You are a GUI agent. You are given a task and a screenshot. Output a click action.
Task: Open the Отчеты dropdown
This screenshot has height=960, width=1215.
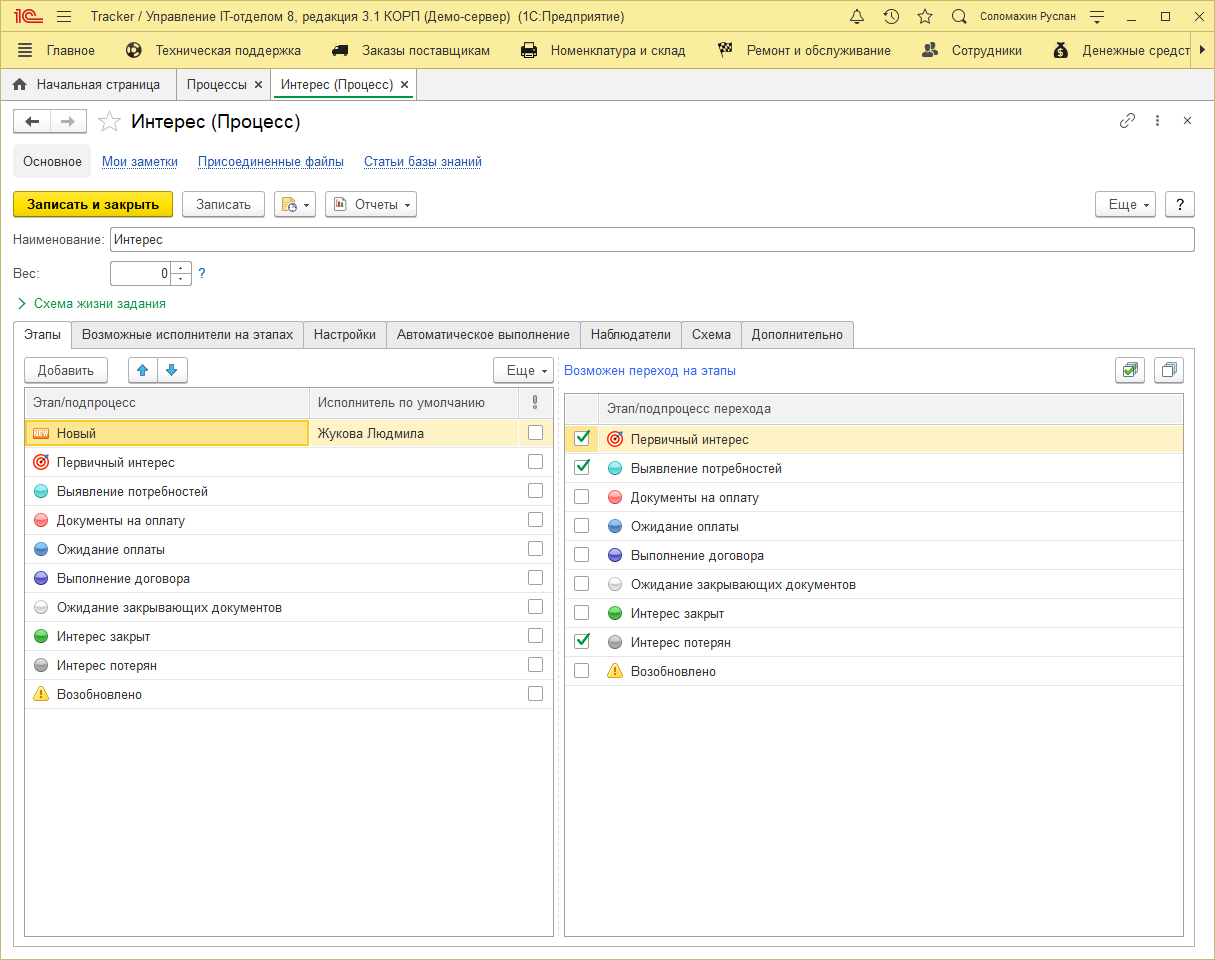coord(371,204)
